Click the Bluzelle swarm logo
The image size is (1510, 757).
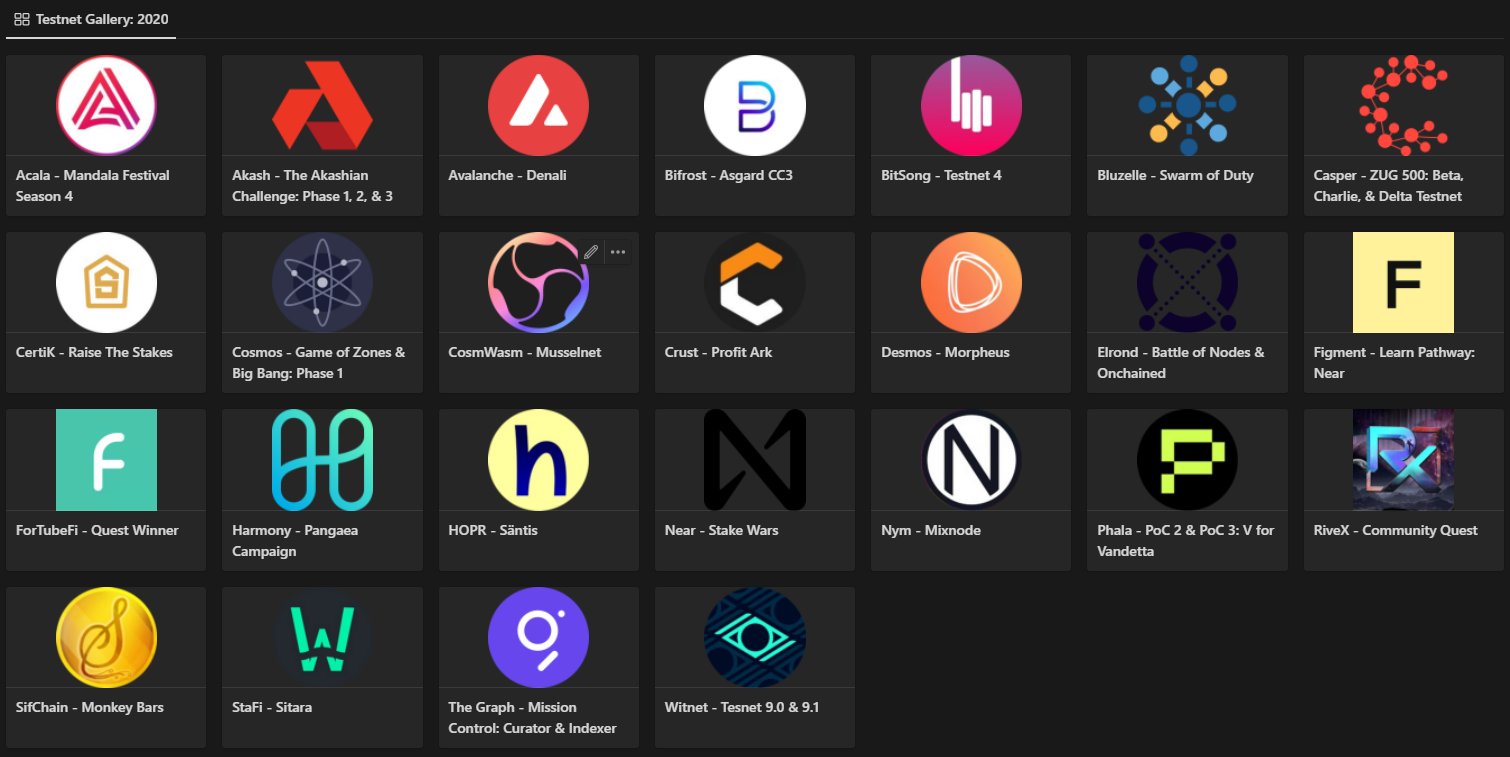[x=1187, y=105]
